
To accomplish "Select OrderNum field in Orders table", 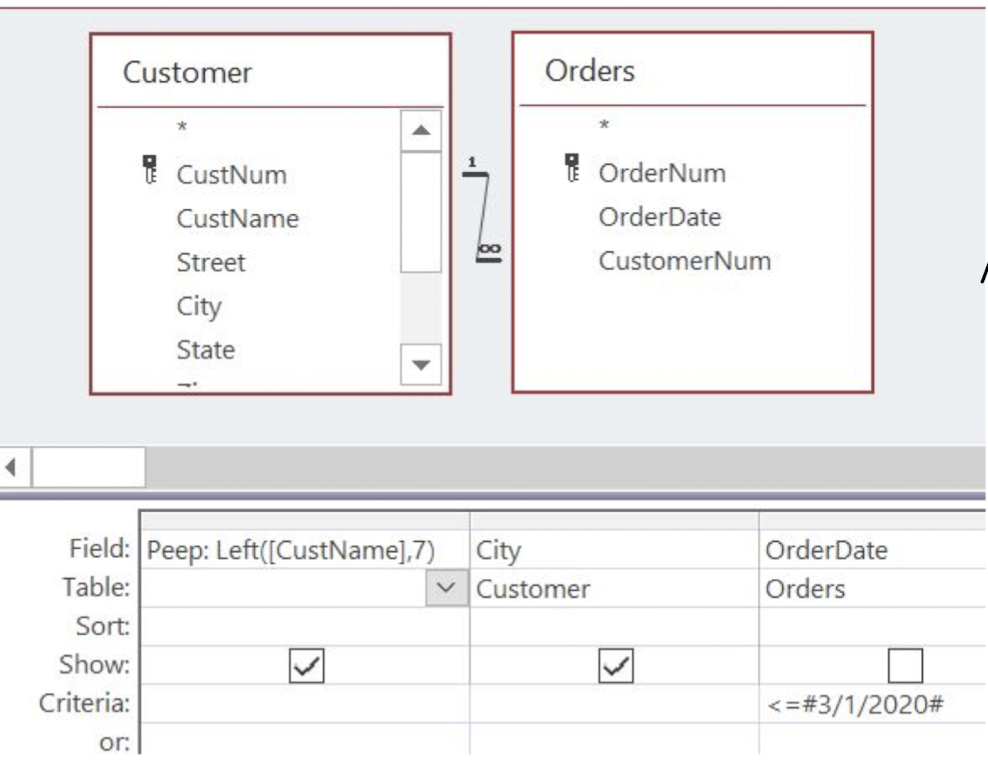I will click(662, 173).
